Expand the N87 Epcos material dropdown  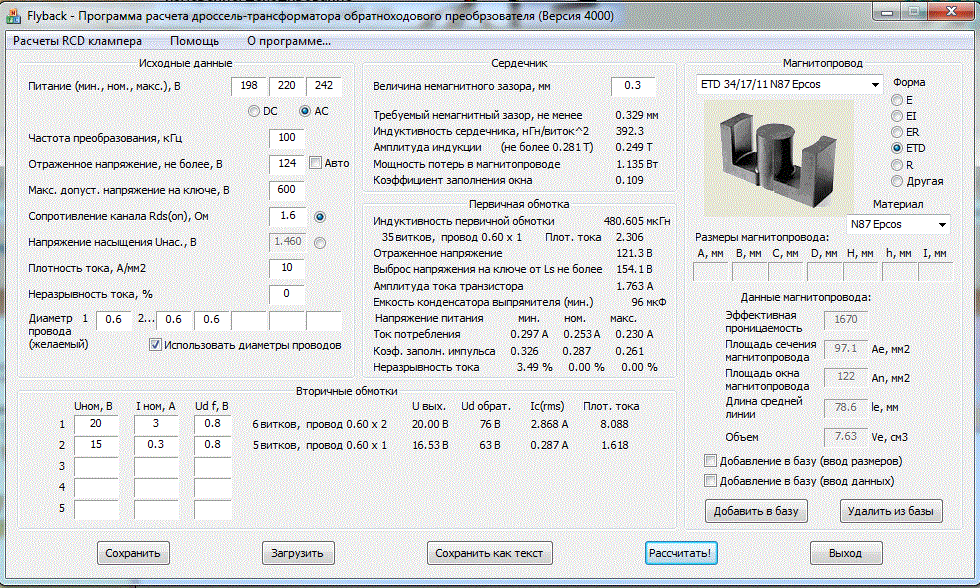897,224
